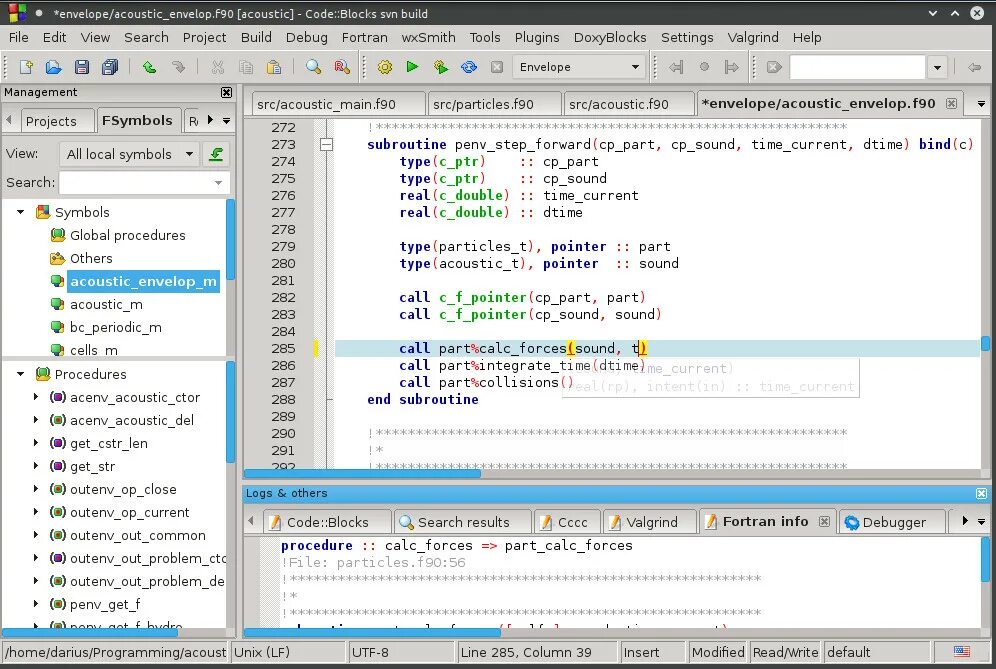Switch to the src/particles.f90 tab
This screenshot has width=996, height=669.
pyautogui.click(x=483, y=104)
